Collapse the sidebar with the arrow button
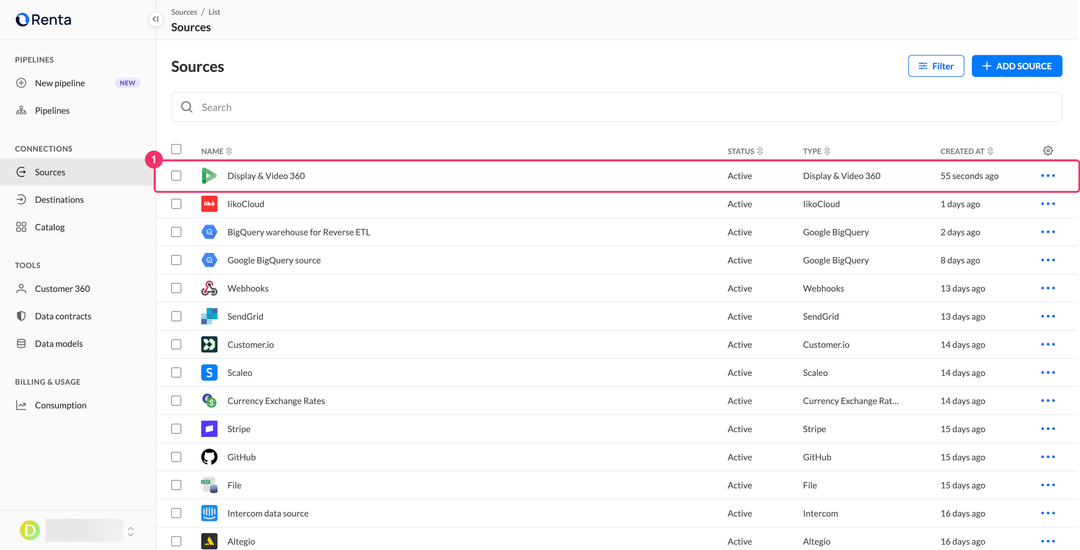1080x550 pixels. point(156,19)
